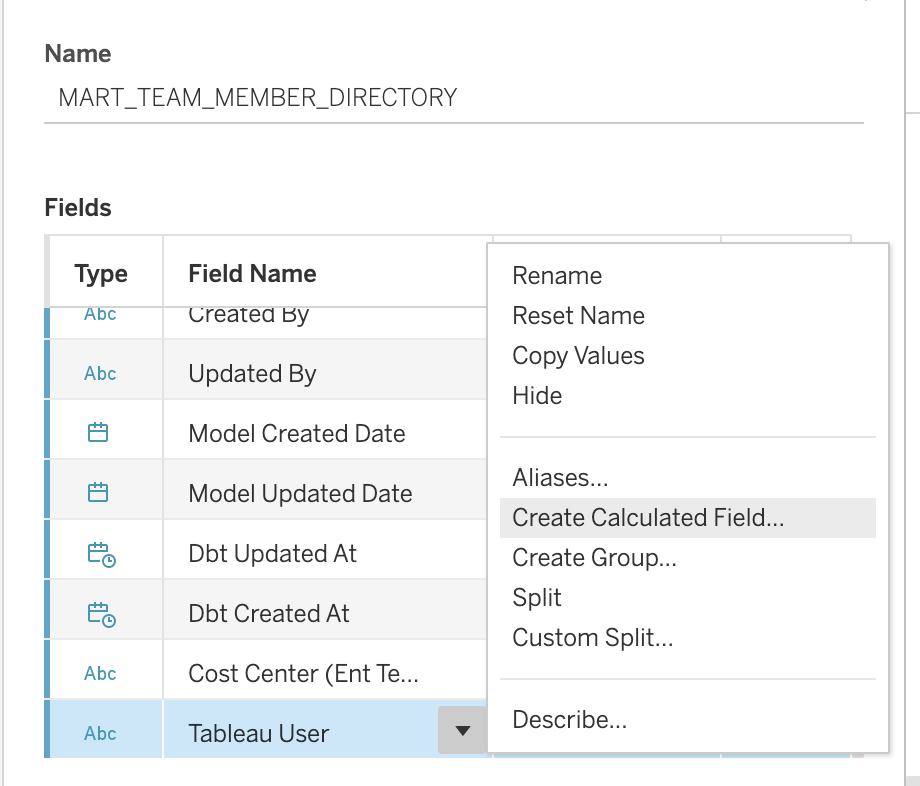Click Split in the context menu
This screenshot has width=920, height=786.
[x=537, y=598]
